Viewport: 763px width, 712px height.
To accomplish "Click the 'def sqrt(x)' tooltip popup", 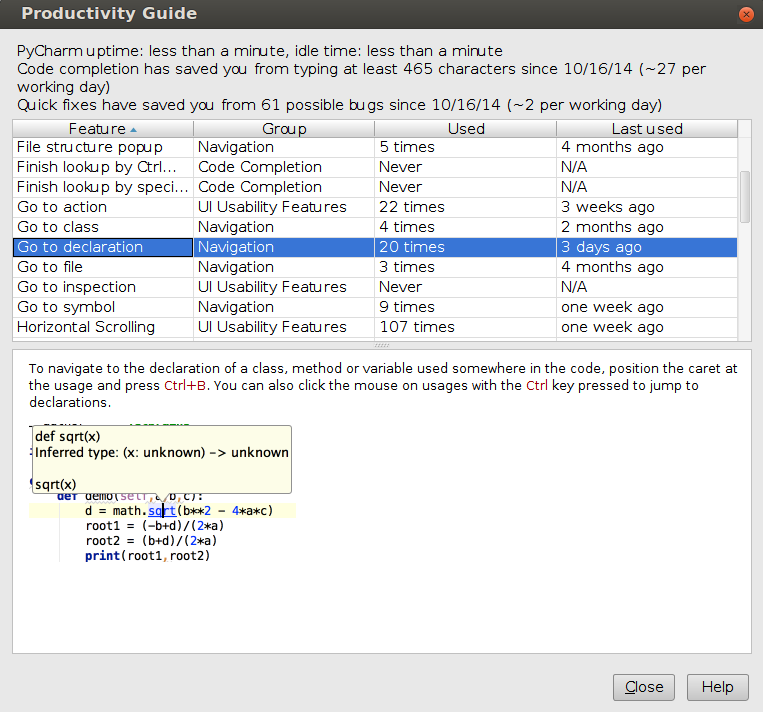I will coord(162,459).
